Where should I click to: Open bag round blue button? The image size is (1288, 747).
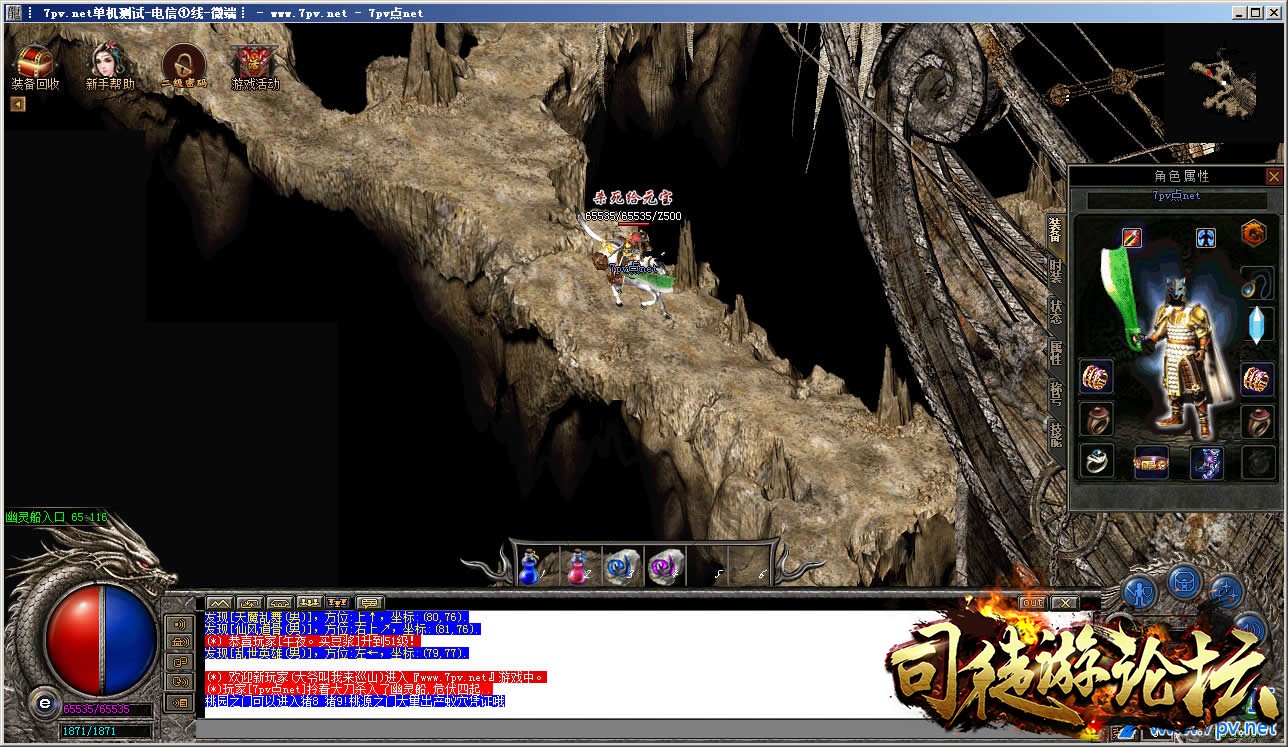[x=1185, y=580]
